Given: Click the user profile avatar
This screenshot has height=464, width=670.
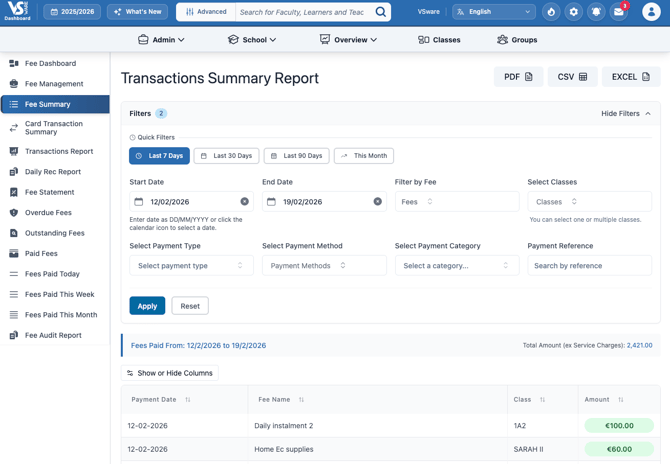Looking at the screenshot, I should [651, 12].
